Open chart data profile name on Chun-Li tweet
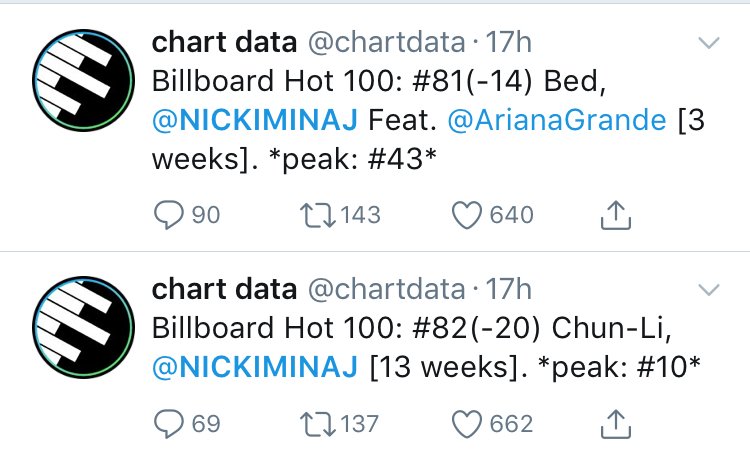 223,289
